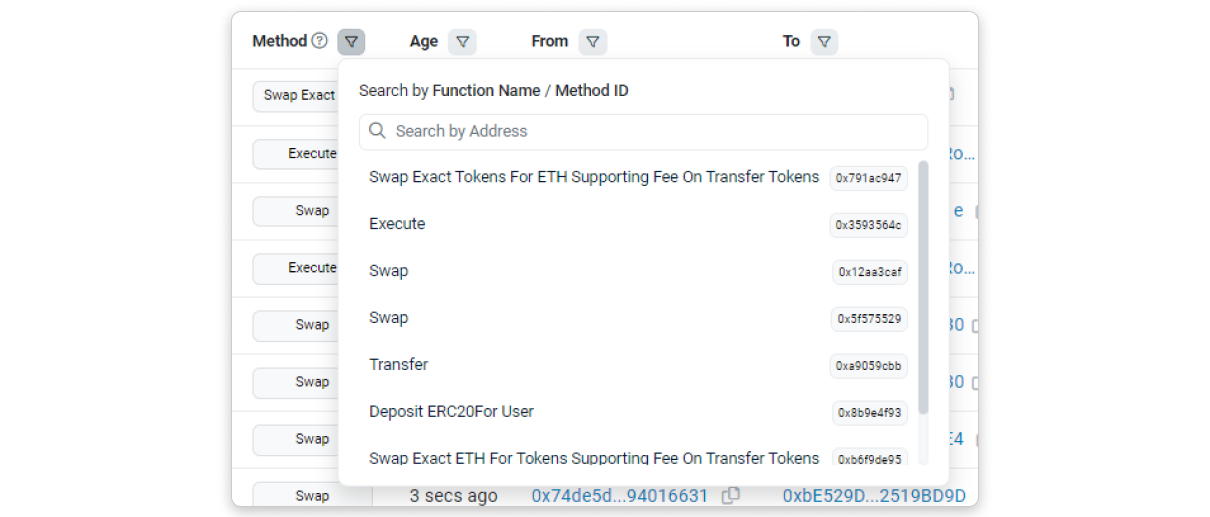Select the Transfer method option
The height and width of the screenshot is (517, 1210).
[x=398, y=365]
